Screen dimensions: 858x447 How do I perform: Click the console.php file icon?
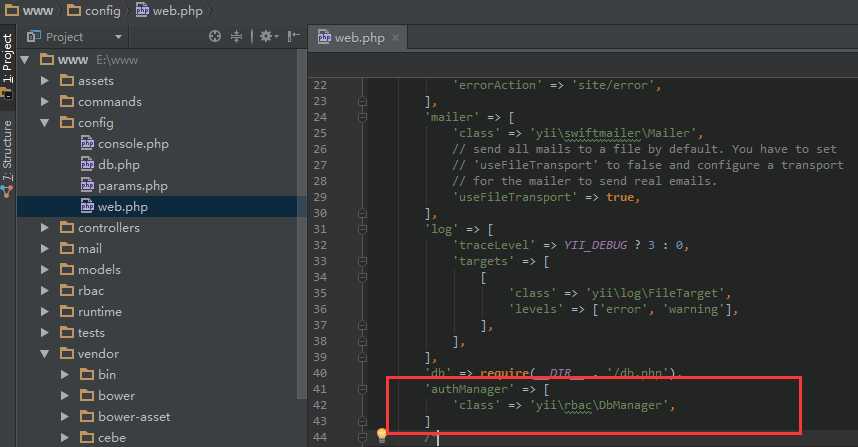pyautogui.click(x=87, y=143)
